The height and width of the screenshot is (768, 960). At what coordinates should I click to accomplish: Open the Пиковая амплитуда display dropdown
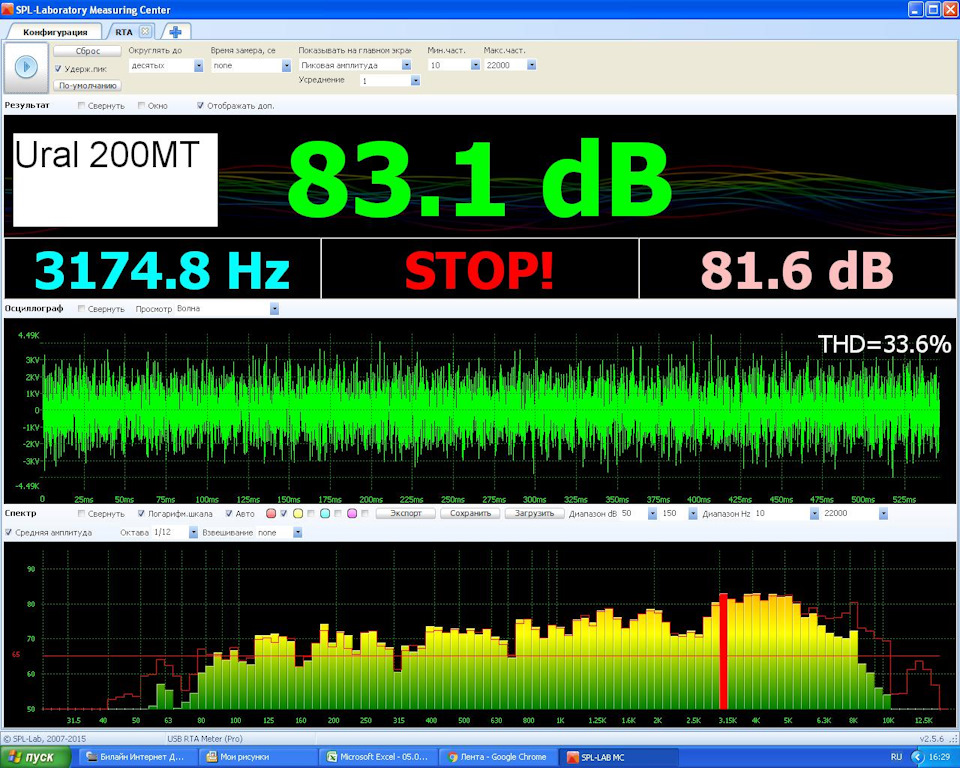(x=407, y=65)
